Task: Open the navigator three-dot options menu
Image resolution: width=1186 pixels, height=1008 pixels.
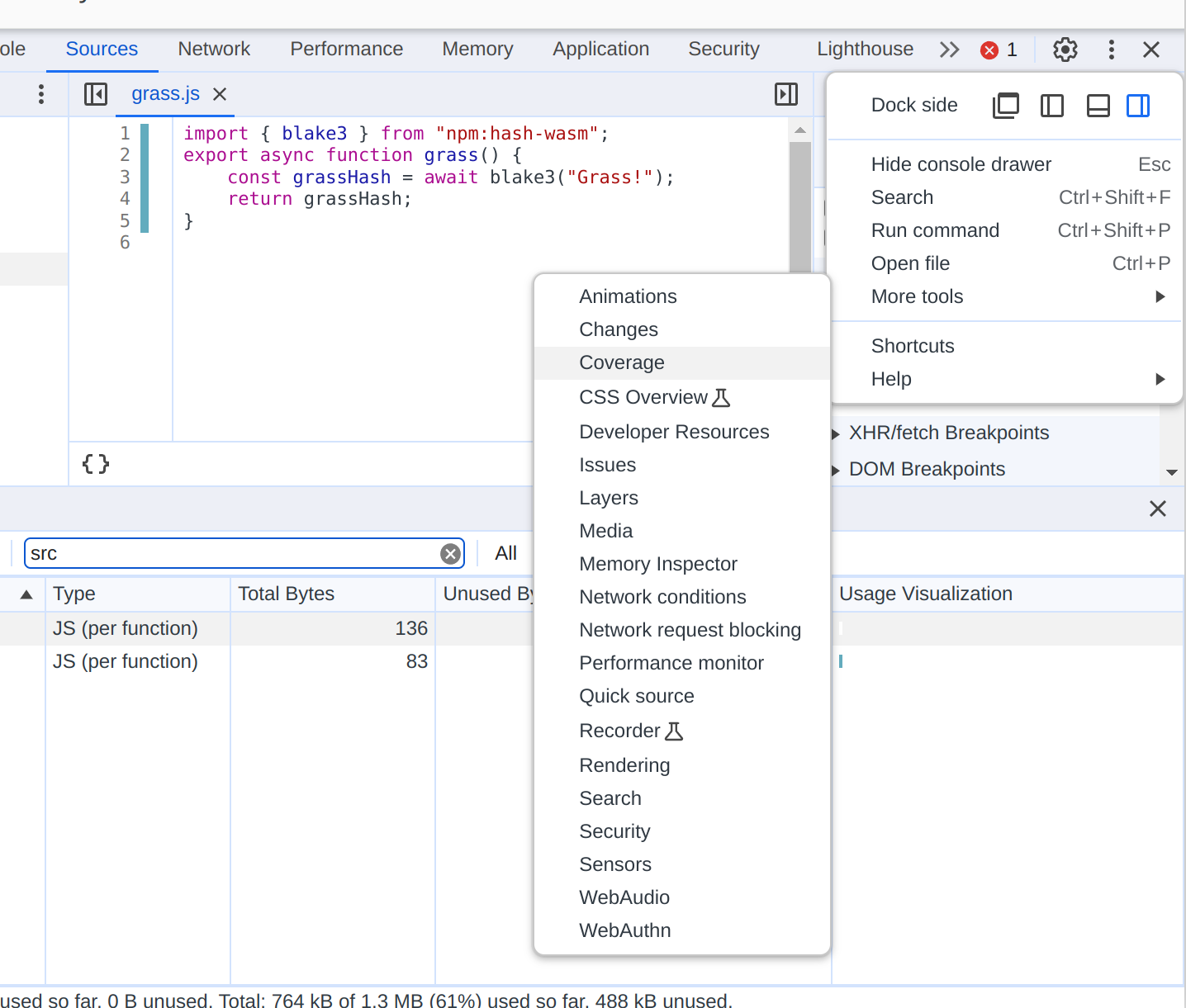Action: point(41,94)
